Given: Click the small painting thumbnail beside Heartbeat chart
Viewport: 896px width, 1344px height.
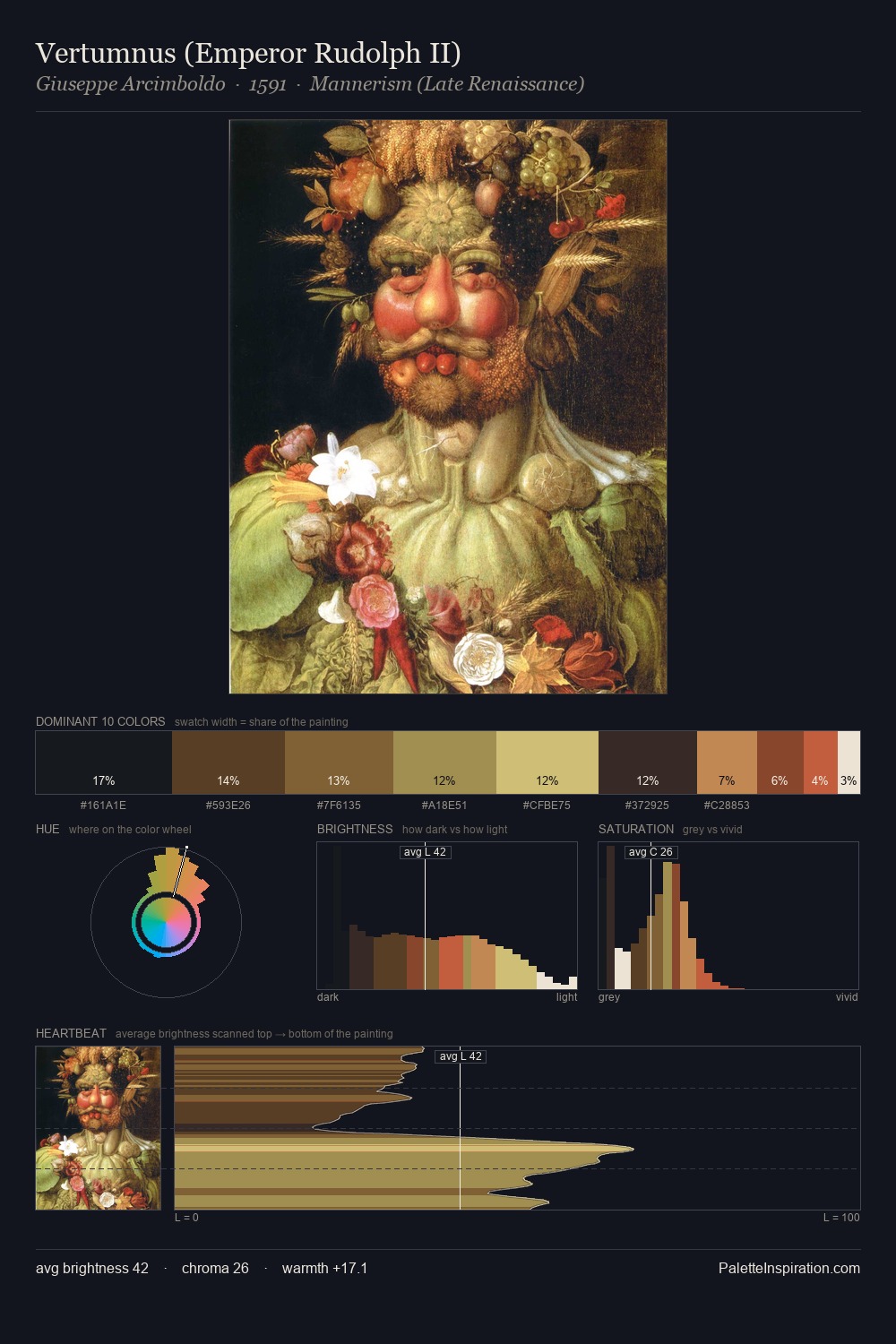Looking at the screenshot, I should coord(99,1128).
